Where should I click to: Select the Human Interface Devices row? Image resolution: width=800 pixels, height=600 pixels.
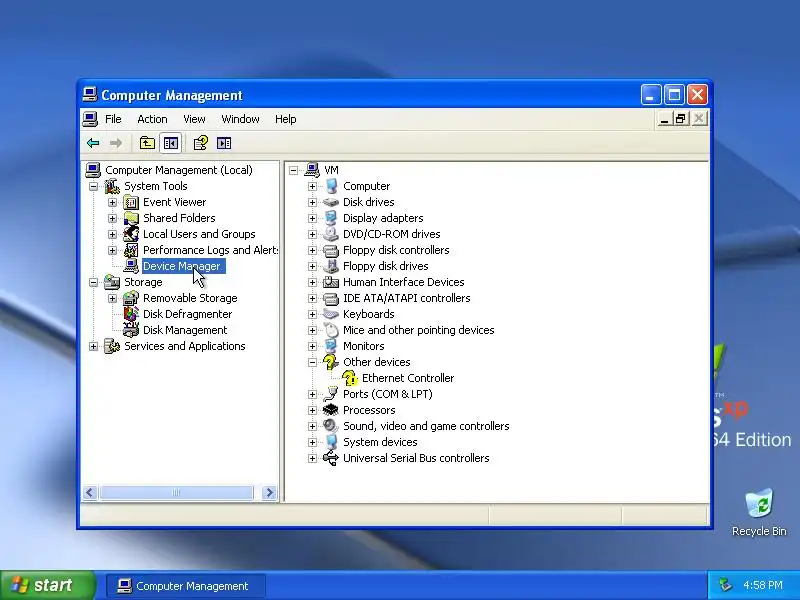point(404,282)
